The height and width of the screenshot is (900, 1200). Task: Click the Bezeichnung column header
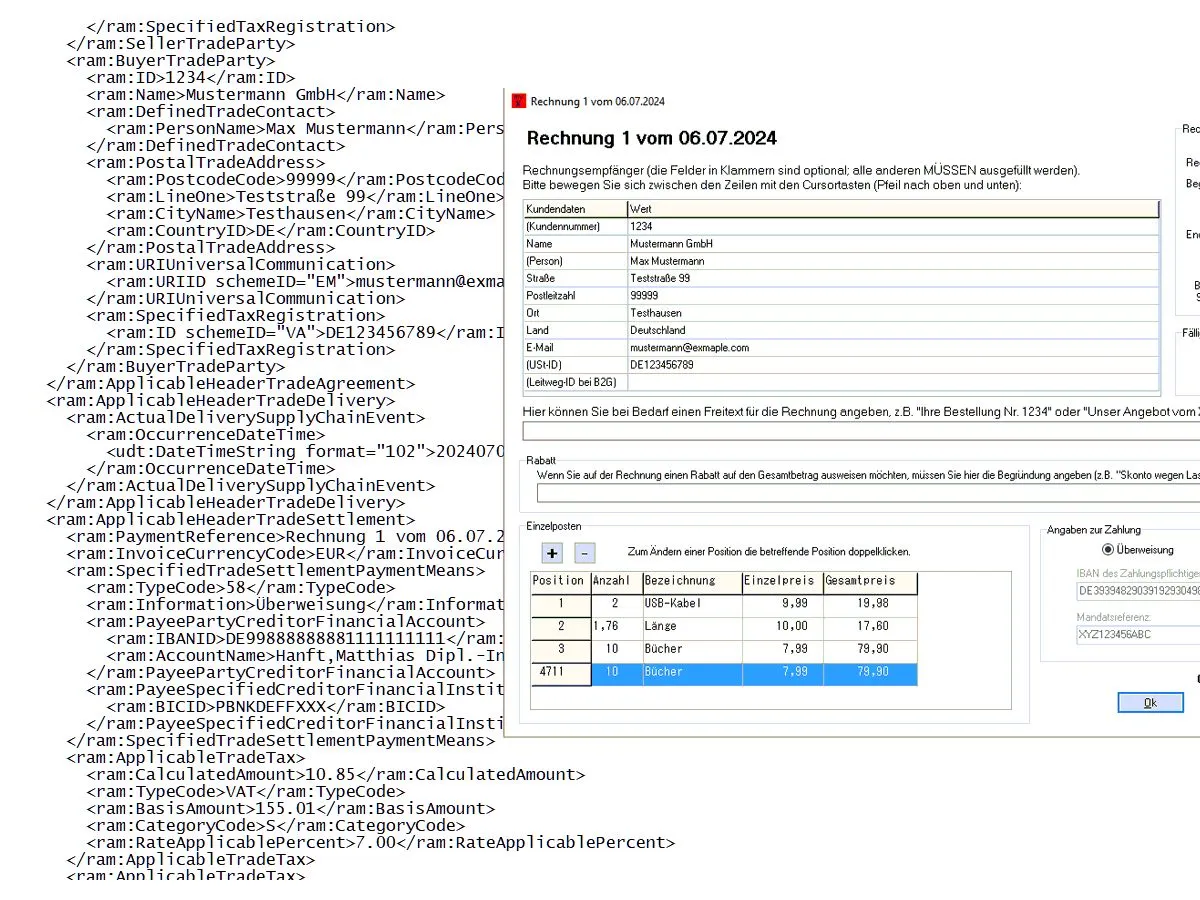coord(691,581)
